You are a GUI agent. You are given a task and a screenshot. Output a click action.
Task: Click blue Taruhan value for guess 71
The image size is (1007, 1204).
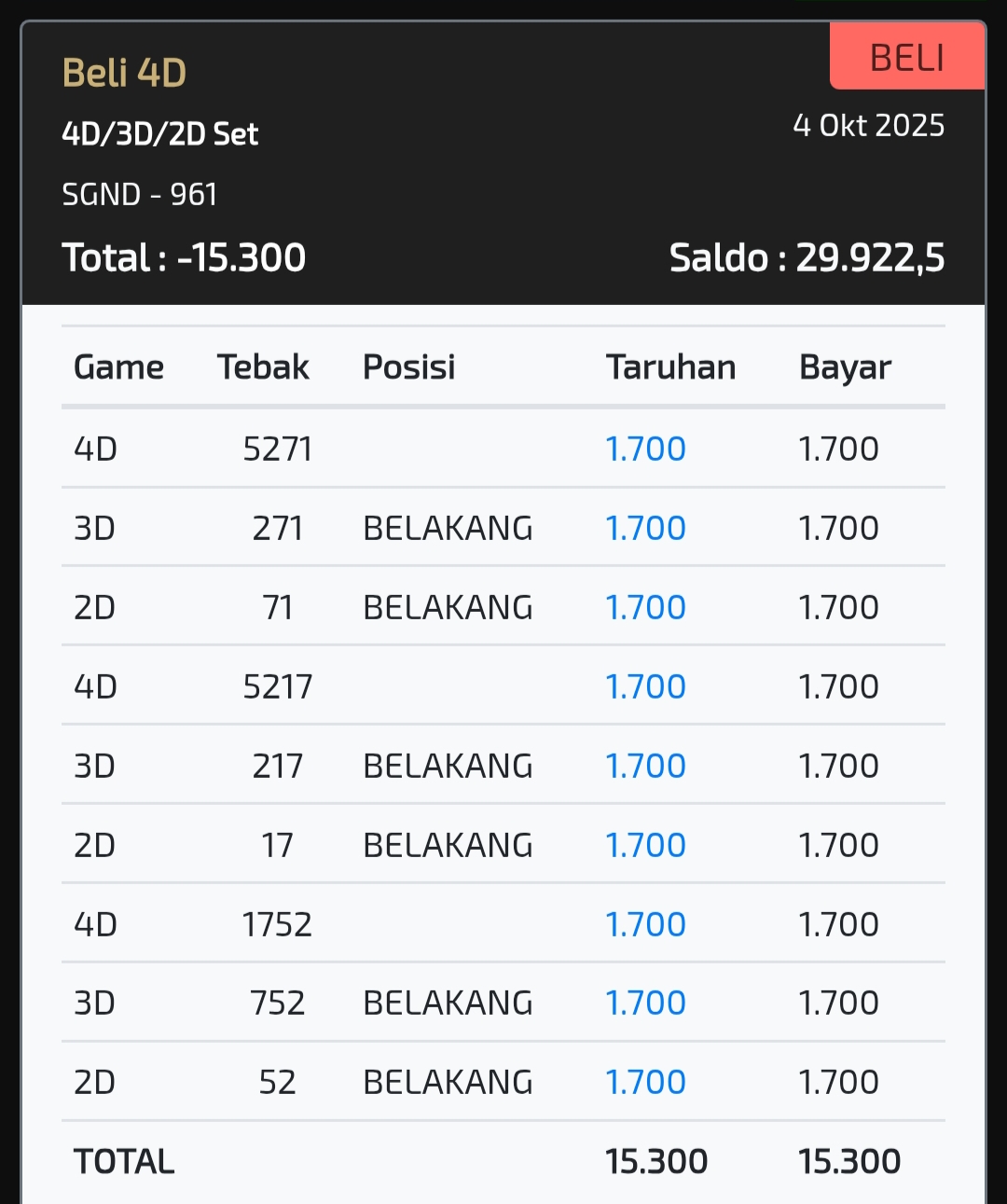click(645, 607)
